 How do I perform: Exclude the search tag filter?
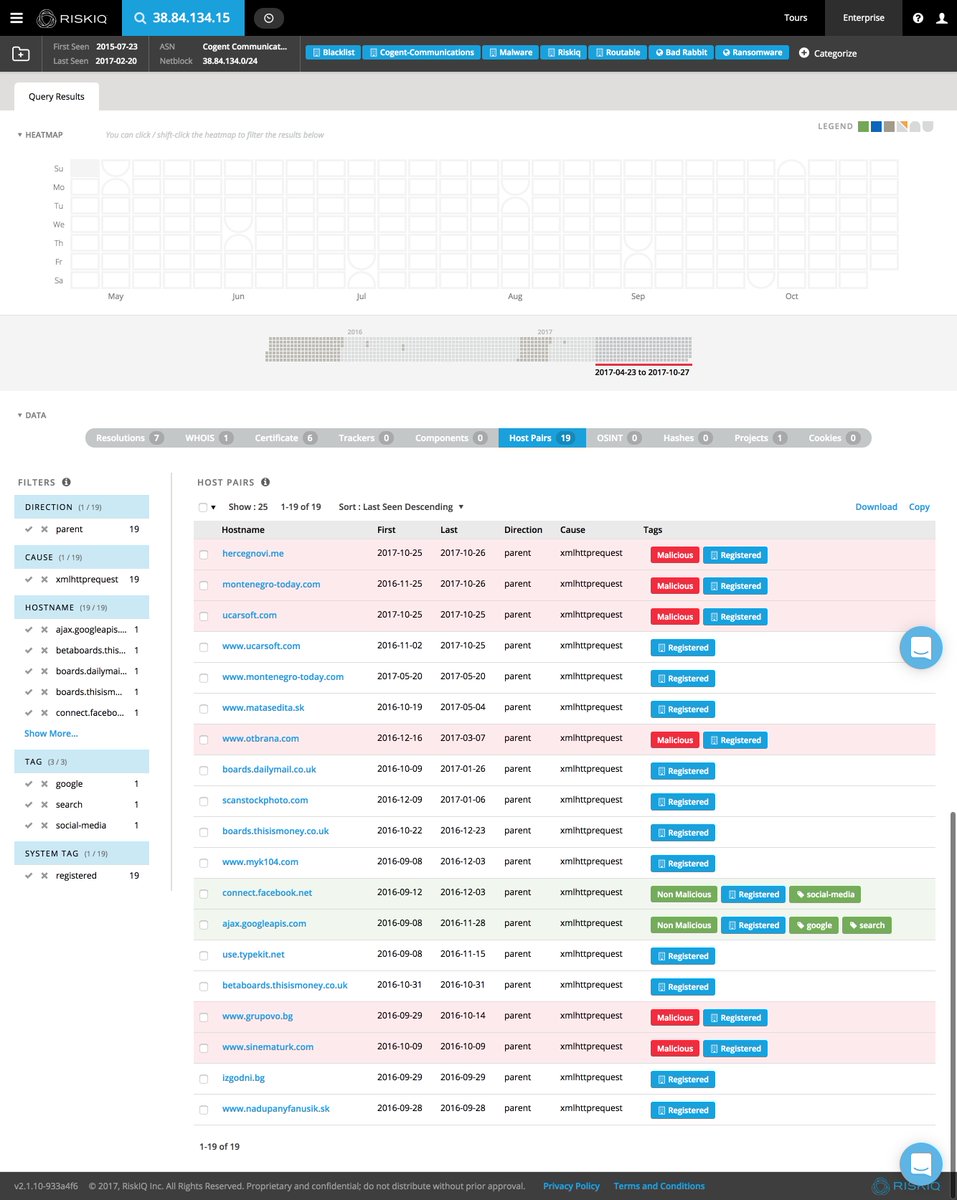[x=44, y=804]
